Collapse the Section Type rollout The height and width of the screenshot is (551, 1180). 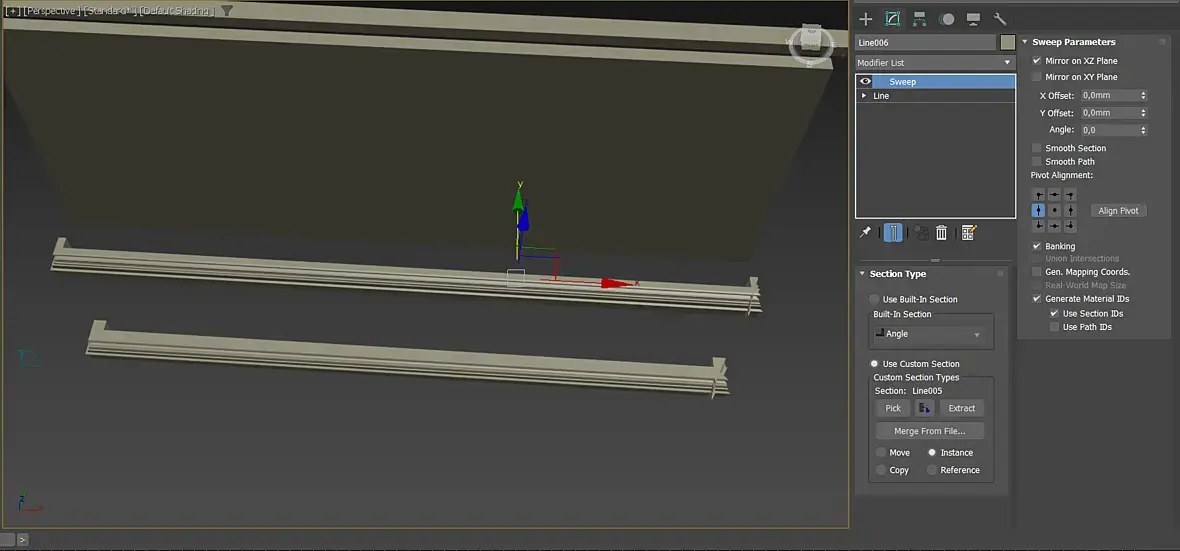[862, 274]
